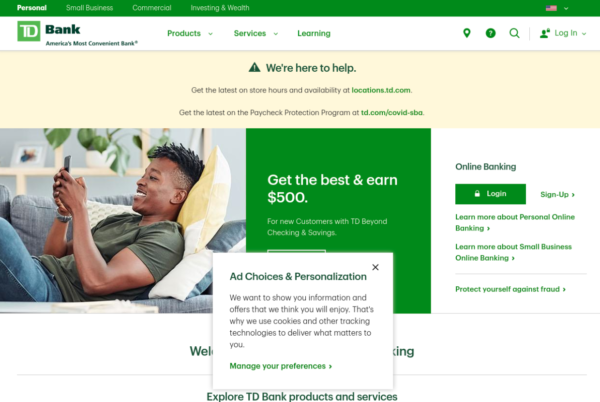600x402 pixels.
Task: Visit the locations.td.com link
Action: [381, 90]
